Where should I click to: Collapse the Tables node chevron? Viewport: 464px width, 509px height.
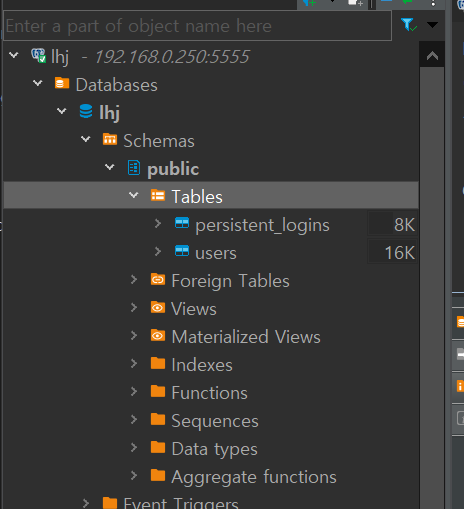(134, 195)
